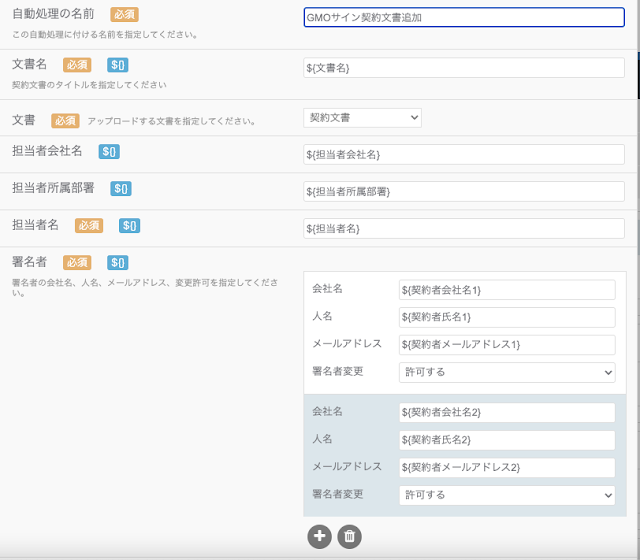The height and width of the screenshot is (560, 640).
Task: Click the 自動処理の名前 label text
Action: coord(53,14)
